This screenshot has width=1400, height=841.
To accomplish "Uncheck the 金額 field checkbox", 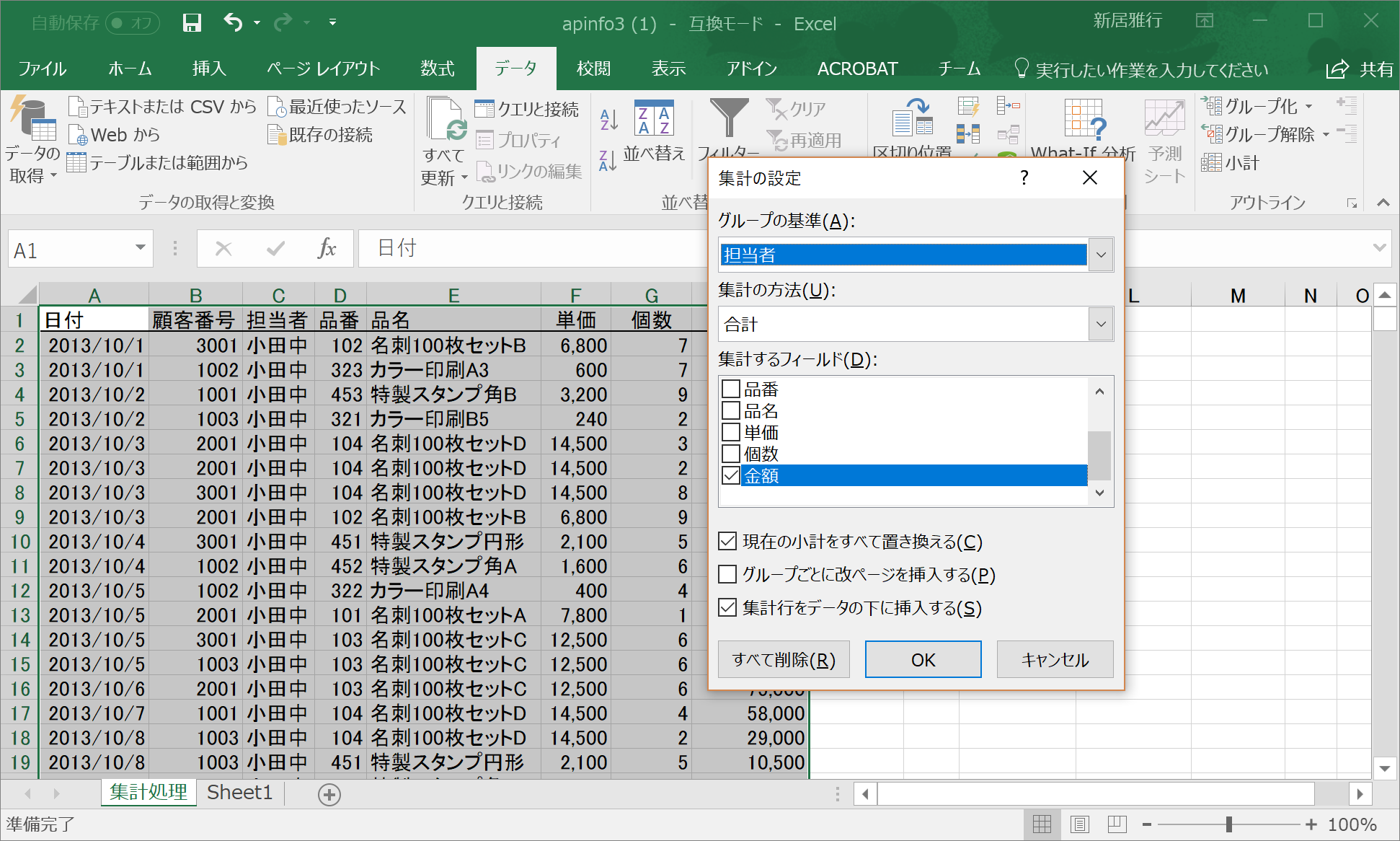I will tap(731, 475).
